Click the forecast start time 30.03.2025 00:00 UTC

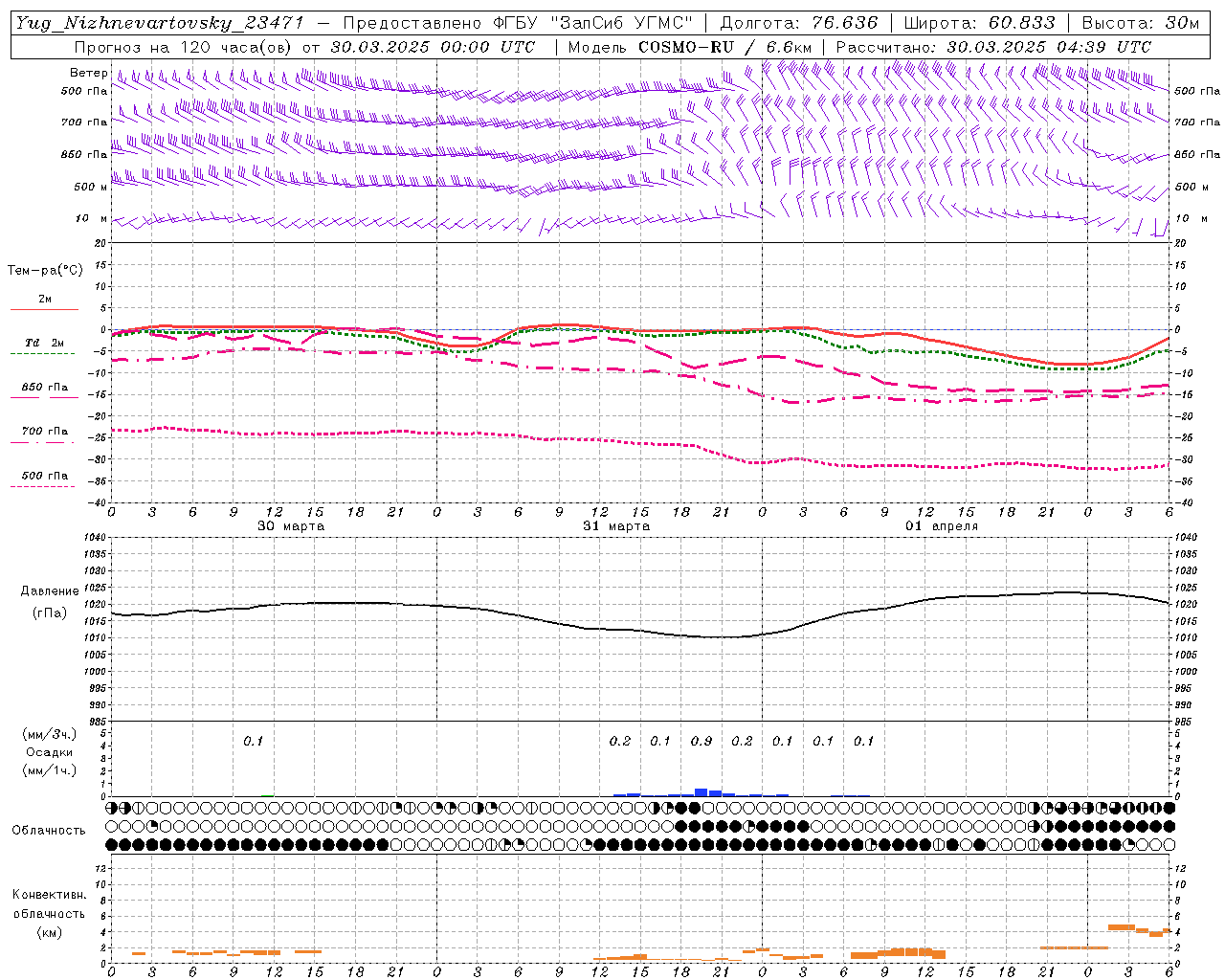(x=433, y=47)
